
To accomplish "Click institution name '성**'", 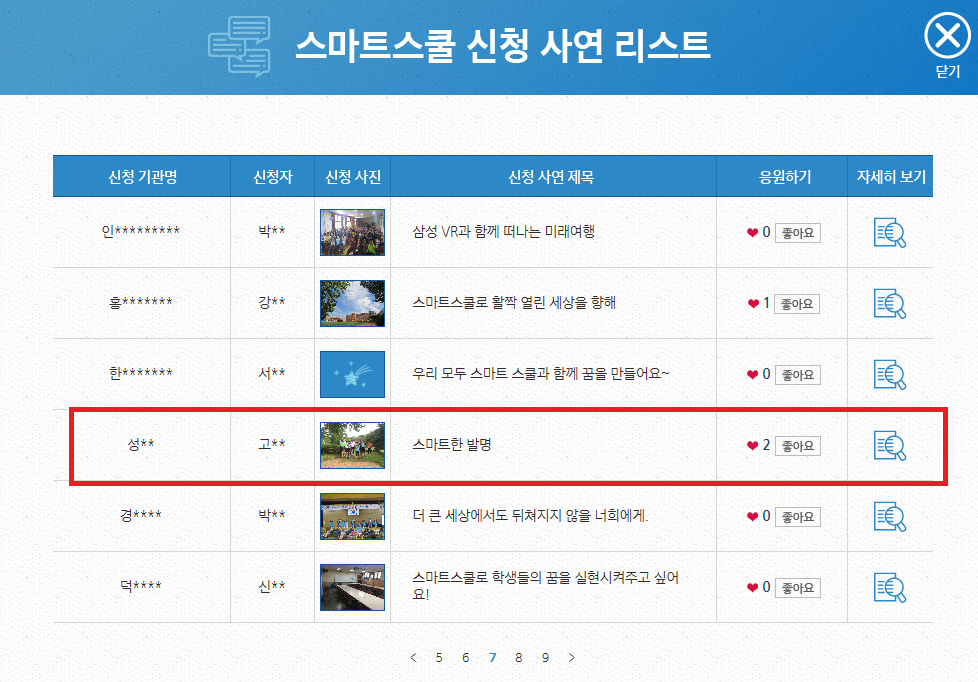I will pyautogui.click(x=141, y=445).
